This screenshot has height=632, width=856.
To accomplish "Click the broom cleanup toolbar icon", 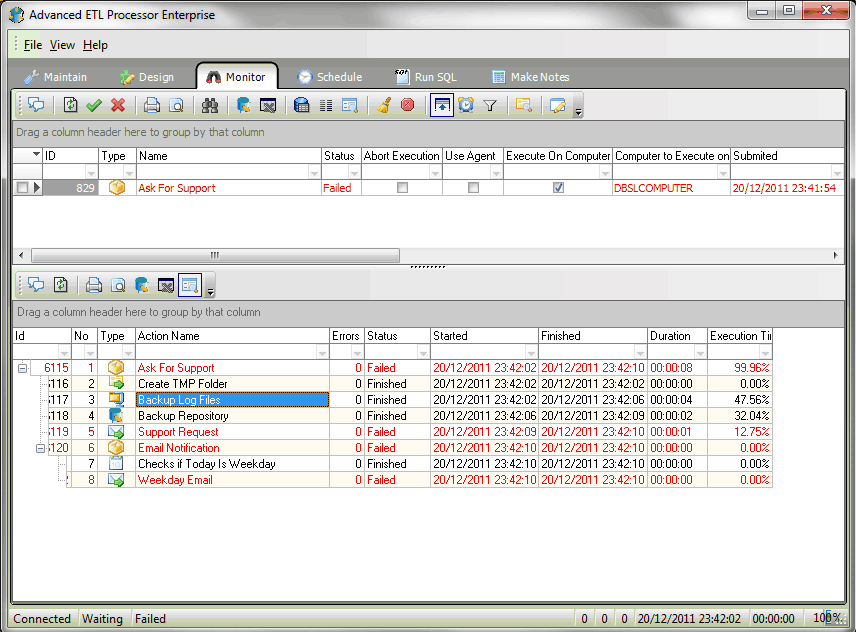I will 383,105.
